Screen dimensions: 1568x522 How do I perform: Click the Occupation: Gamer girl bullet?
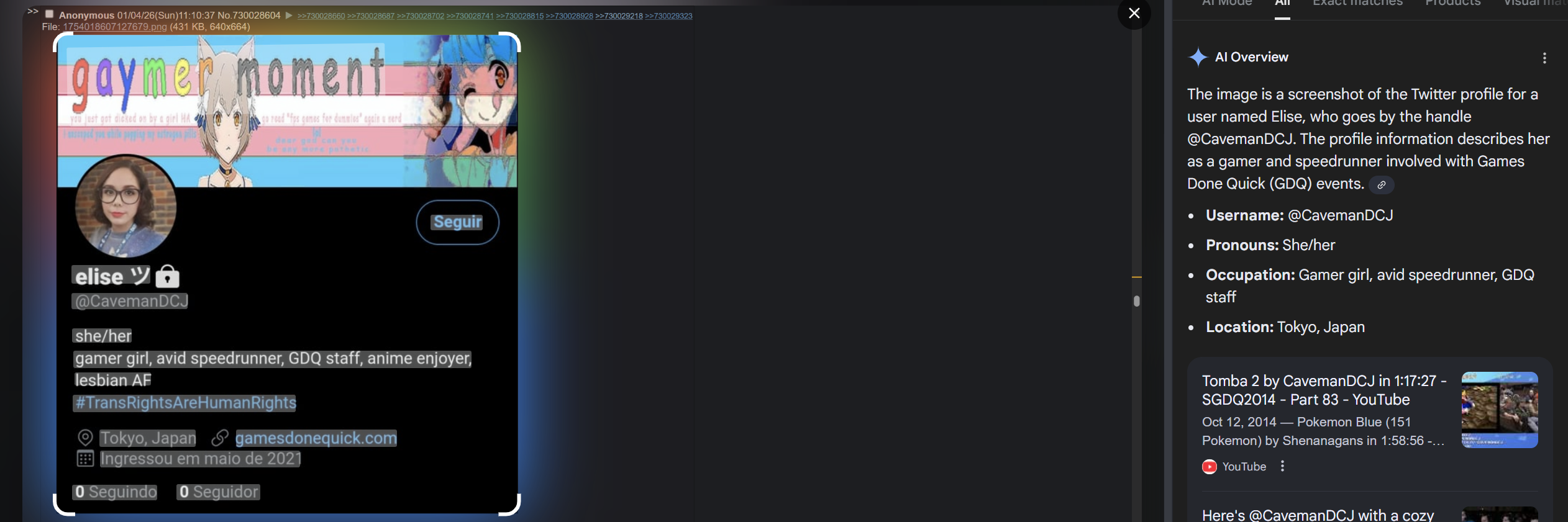coord(1370,286)
